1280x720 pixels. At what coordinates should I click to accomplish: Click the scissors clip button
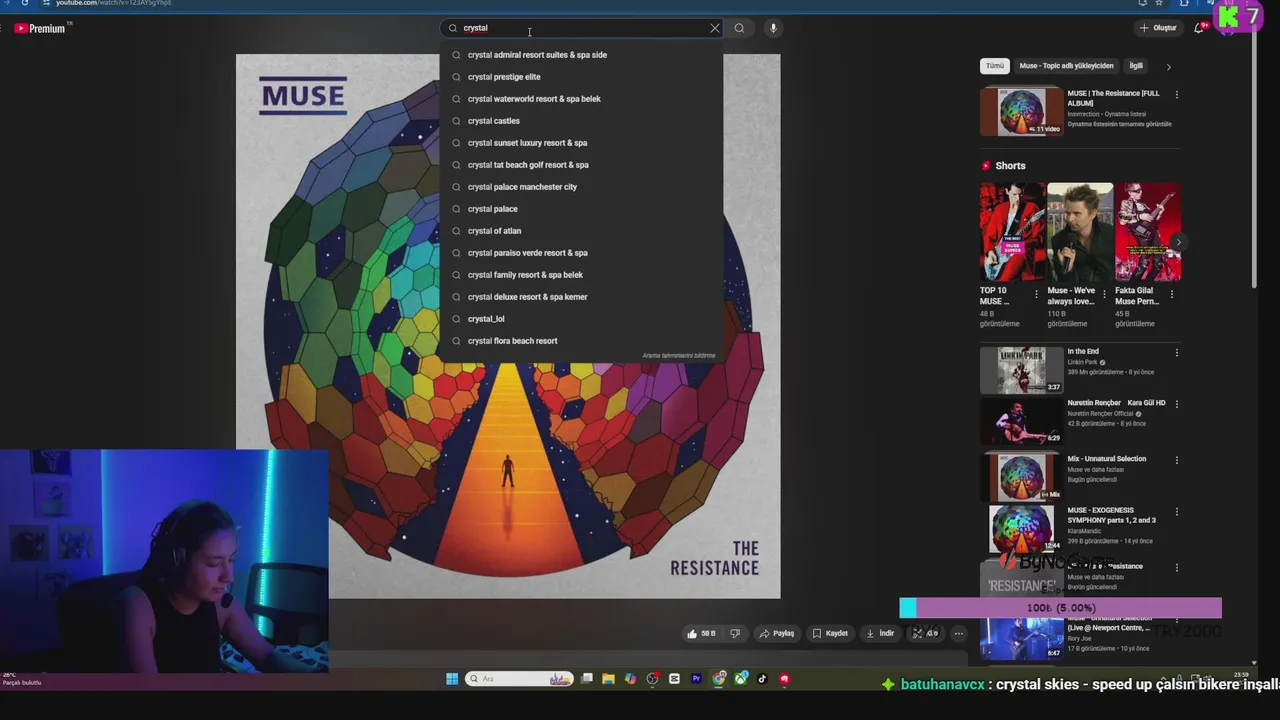(x=924, y=633)
